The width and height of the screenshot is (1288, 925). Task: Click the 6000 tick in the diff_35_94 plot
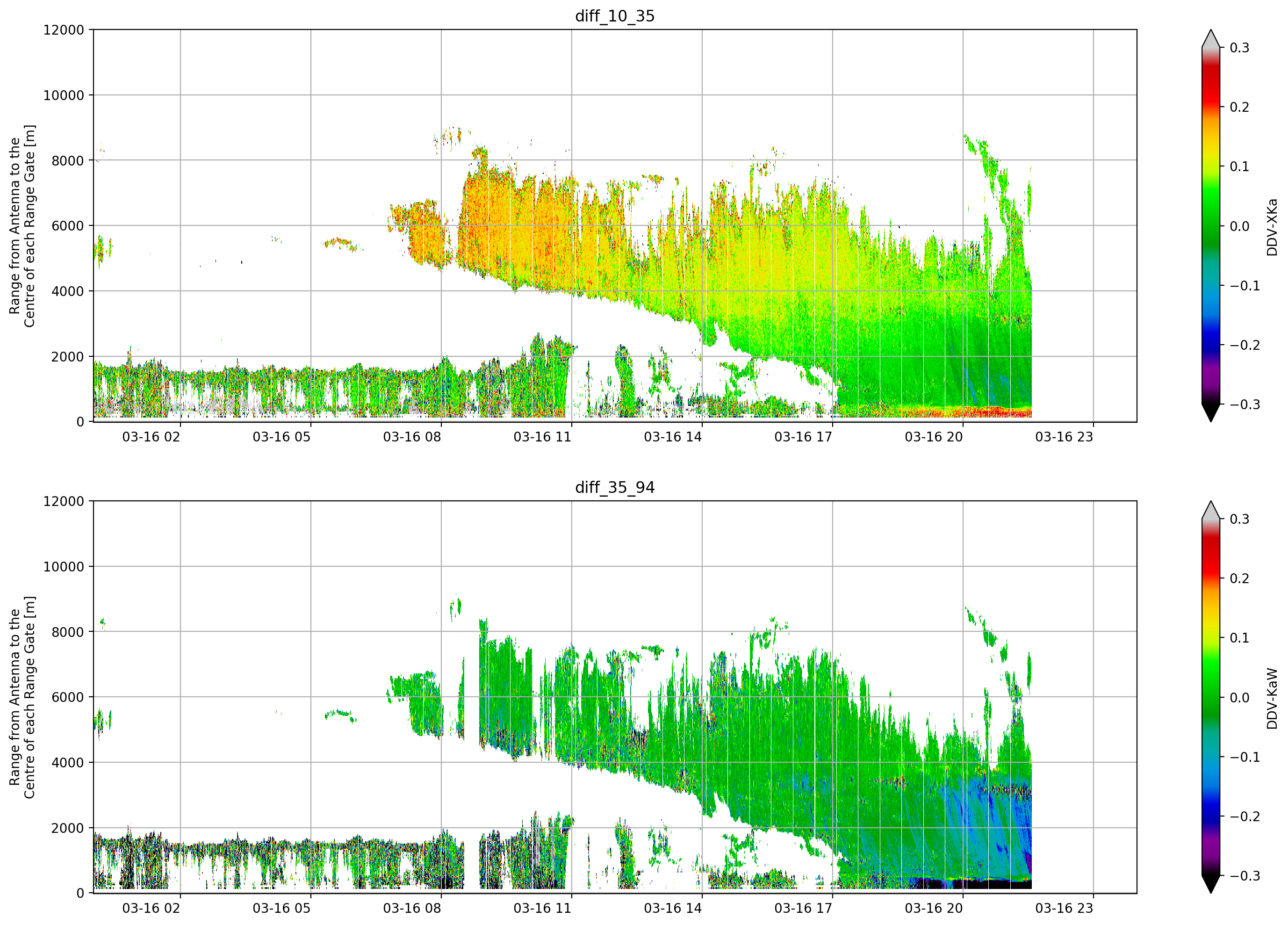(68, 697)
